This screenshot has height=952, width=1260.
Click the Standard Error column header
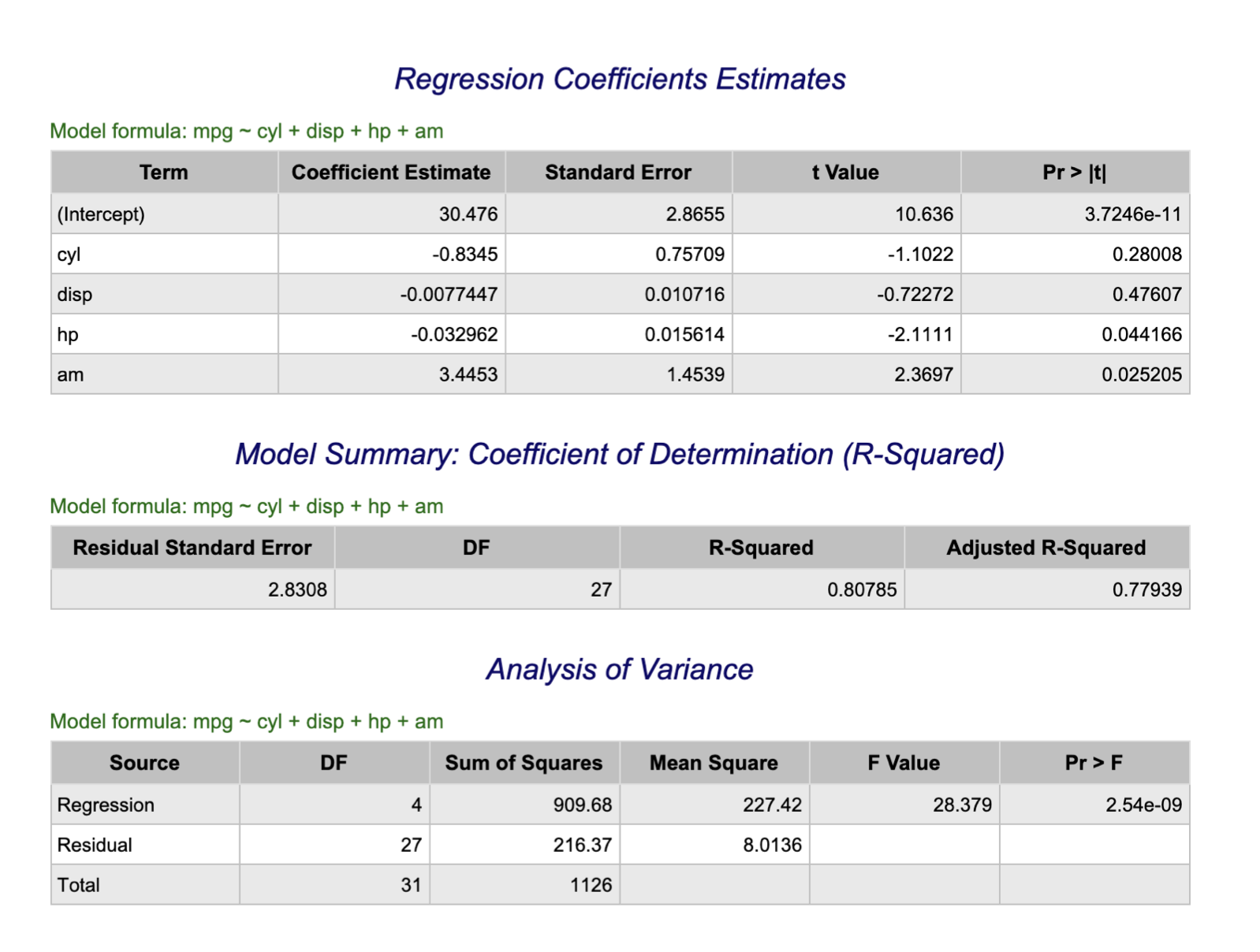pos(618,172)
